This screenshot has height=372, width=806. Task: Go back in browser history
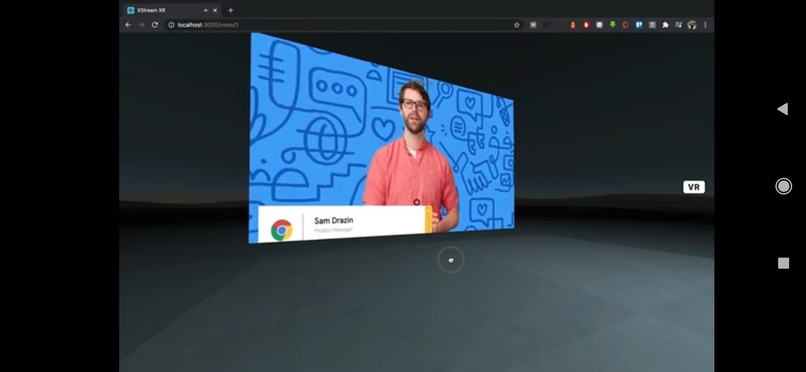point(128,25)
